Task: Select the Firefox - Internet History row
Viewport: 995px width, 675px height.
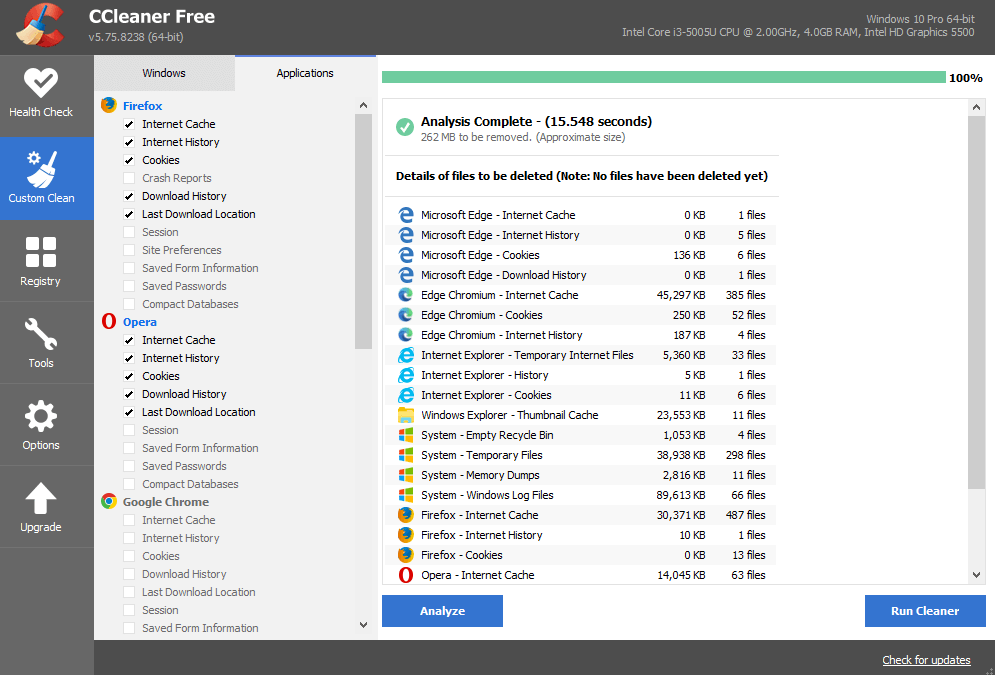Action: coord(581,535)
